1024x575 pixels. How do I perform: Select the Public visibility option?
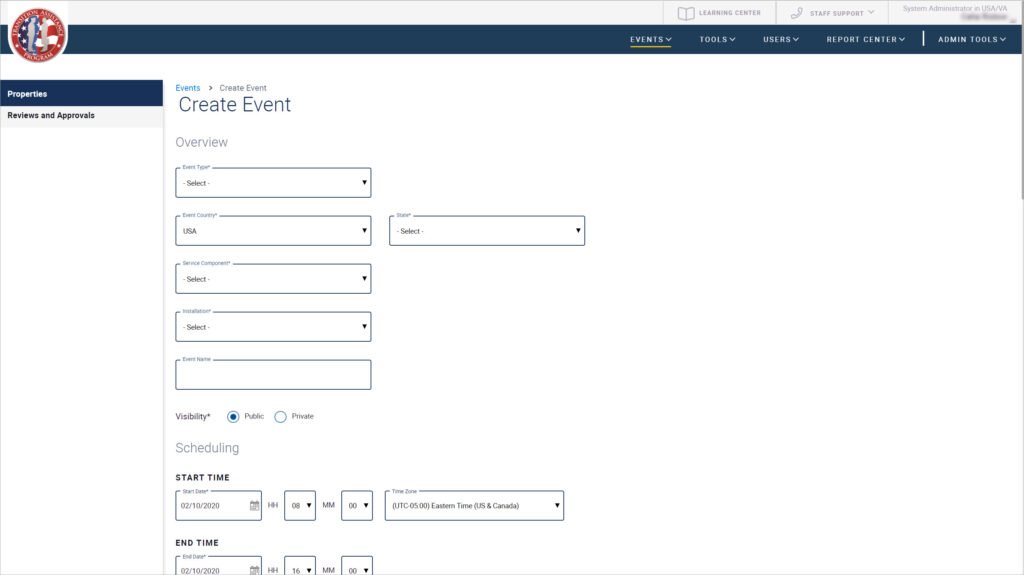tap(233, 416)
